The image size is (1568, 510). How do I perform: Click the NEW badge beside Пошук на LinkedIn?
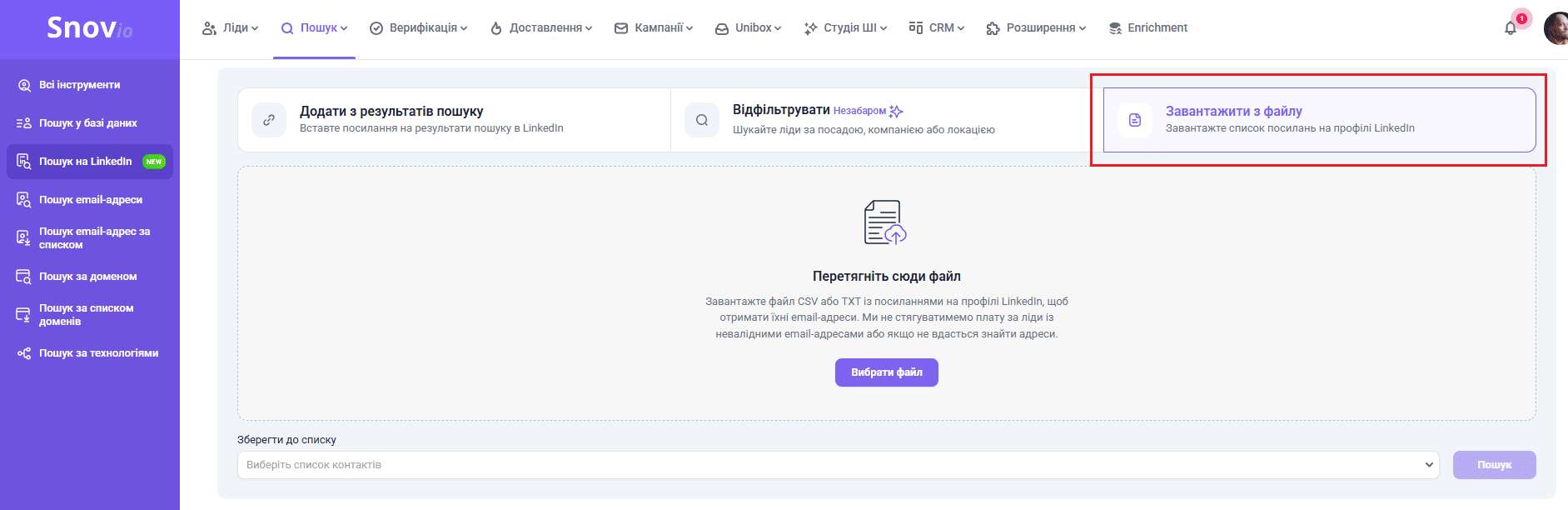tap(154, 162)
